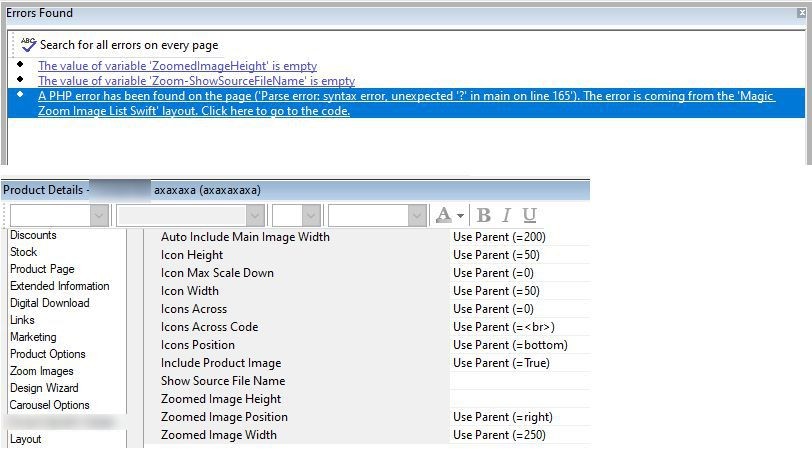
Task: Open the first toolbar combo box
Action: click(98, 215)
